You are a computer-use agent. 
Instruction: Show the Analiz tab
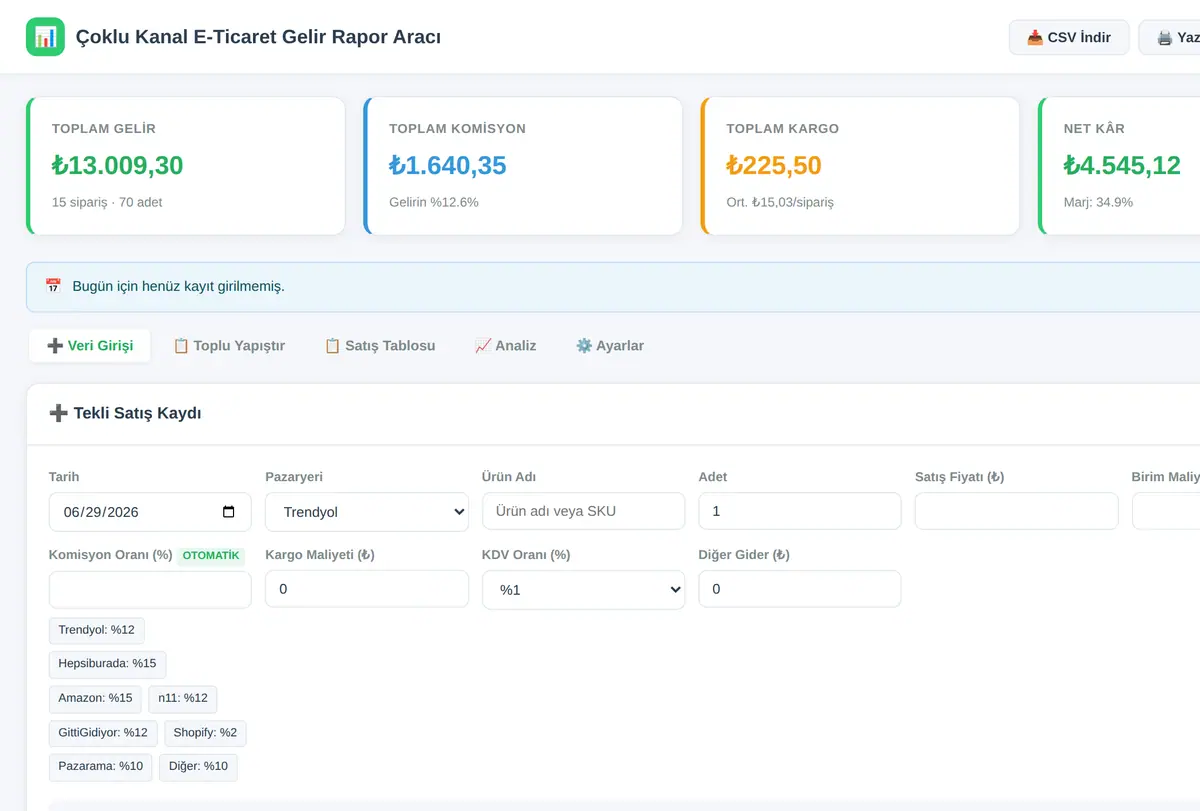(505, 346)
